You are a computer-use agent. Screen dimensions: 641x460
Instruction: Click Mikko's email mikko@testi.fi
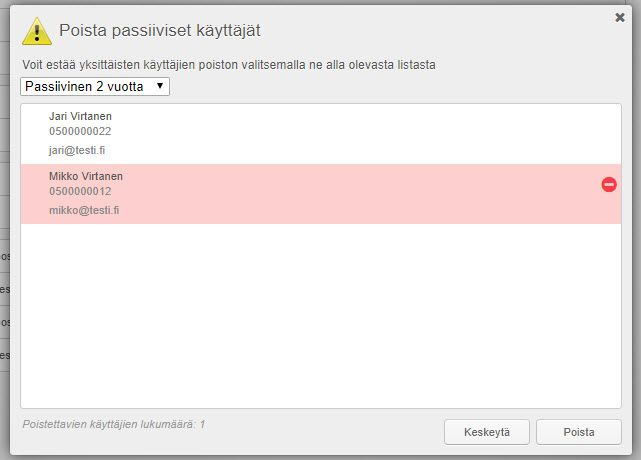point(84,210)
